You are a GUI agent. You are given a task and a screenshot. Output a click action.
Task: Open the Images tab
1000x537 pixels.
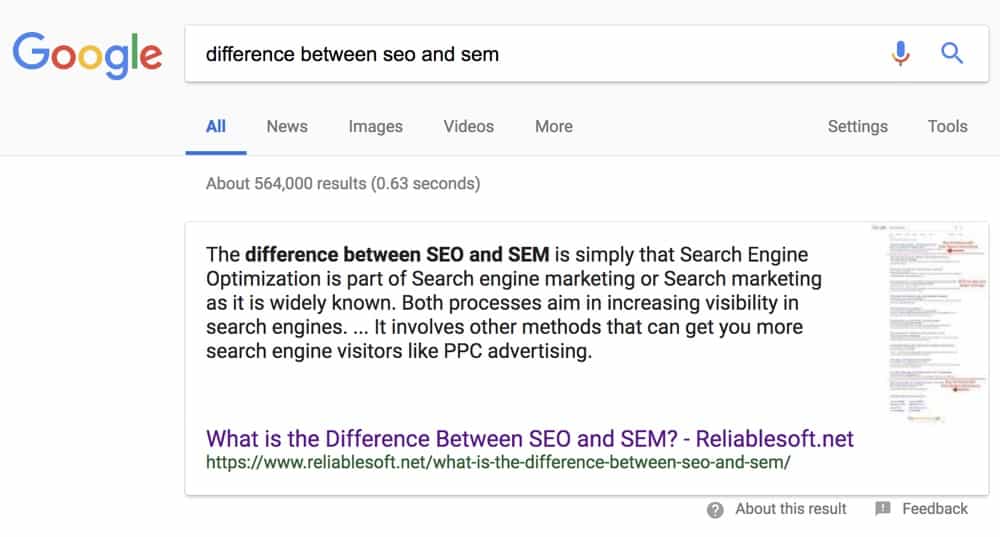375,127
